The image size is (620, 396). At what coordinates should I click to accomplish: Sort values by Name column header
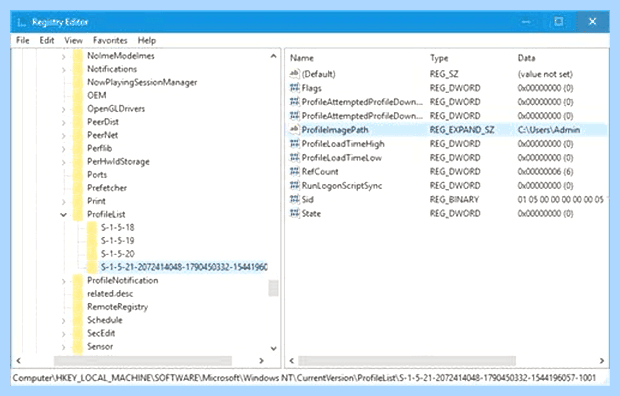tap(302, 58)
